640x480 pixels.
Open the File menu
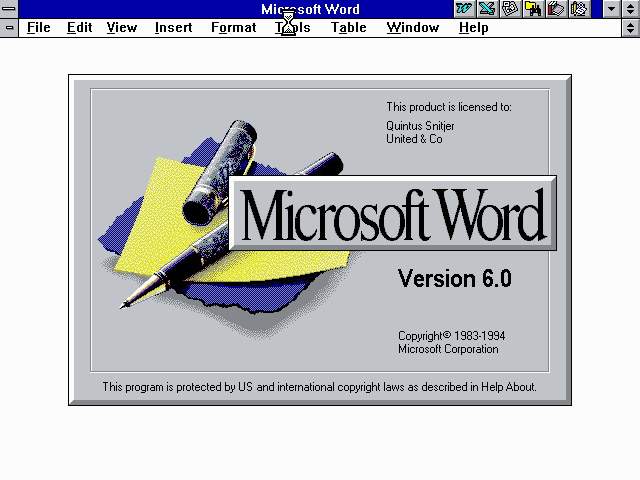[x=38, y=28]
